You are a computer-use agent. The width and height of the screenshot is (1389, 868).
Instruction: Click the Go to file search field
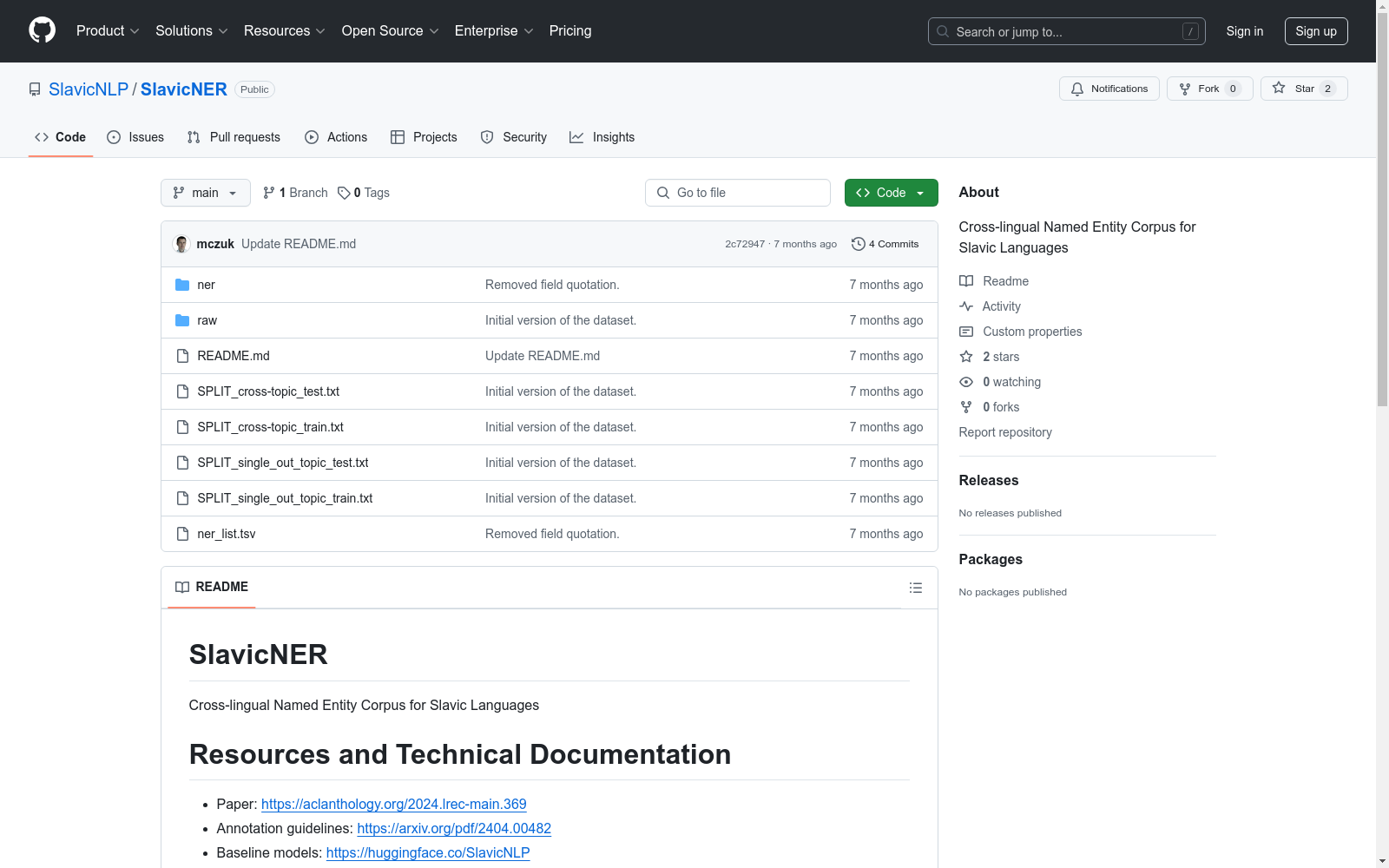tap(738, 193)
